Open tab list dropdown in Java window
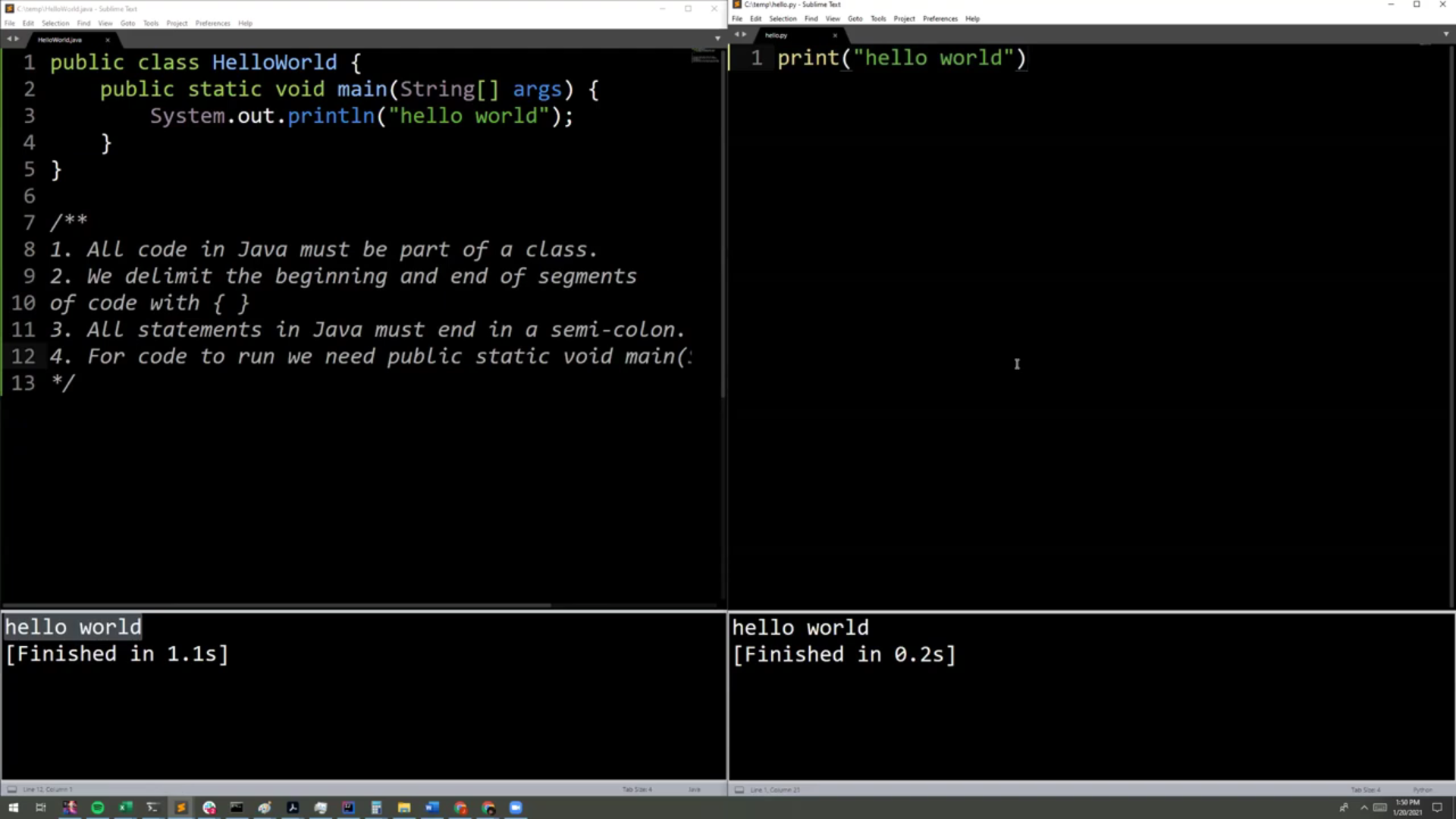Viewport: 1456px width, 819px height. 717,39
